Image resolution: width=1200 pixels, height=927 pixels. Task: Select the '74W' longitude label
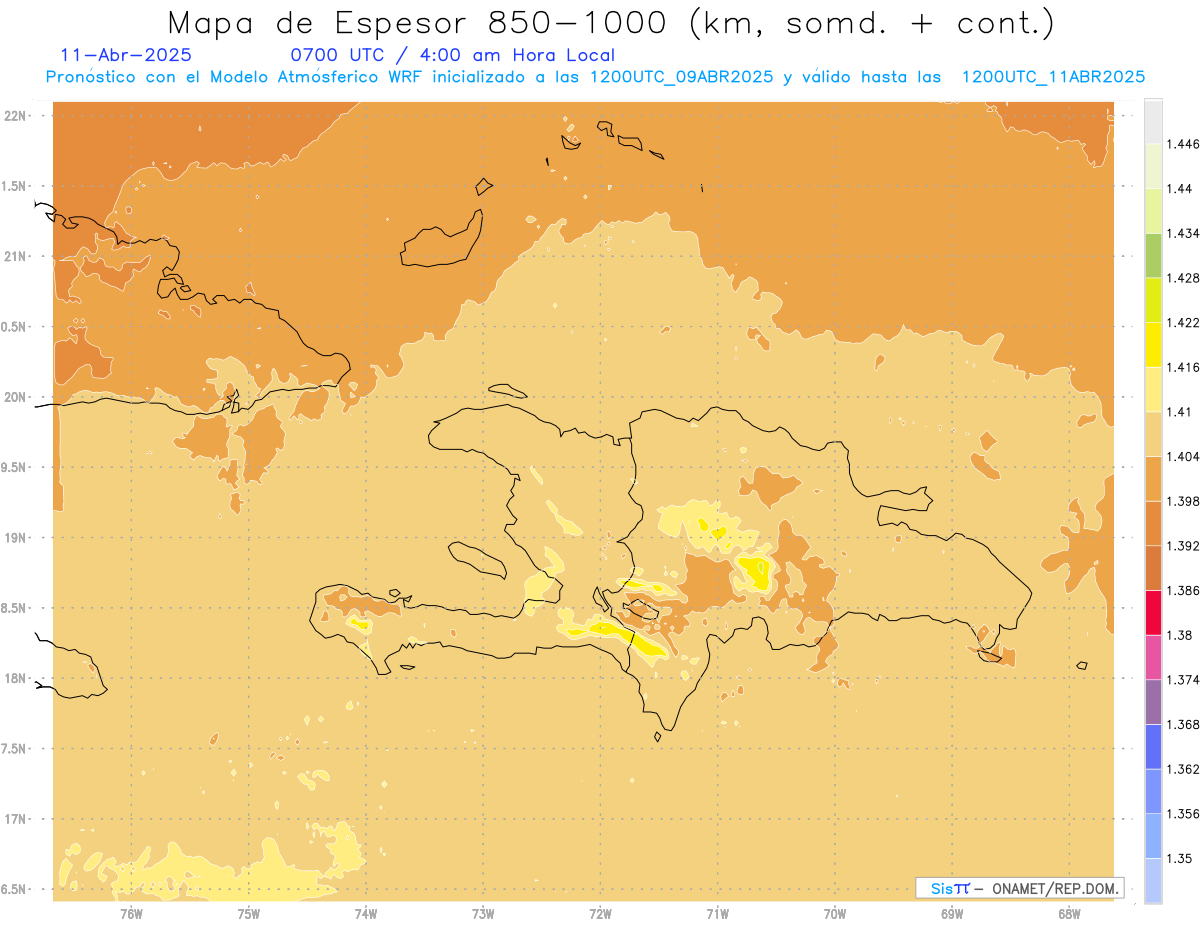366,914
